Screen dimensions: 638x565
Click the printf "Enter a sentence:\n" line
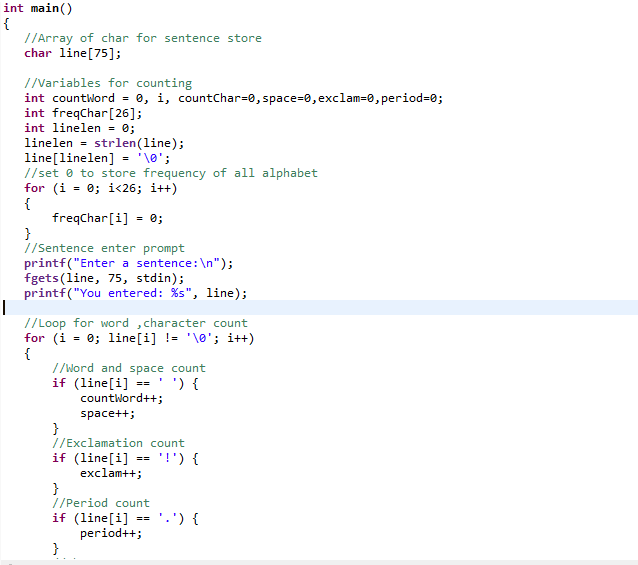(129, 263)
